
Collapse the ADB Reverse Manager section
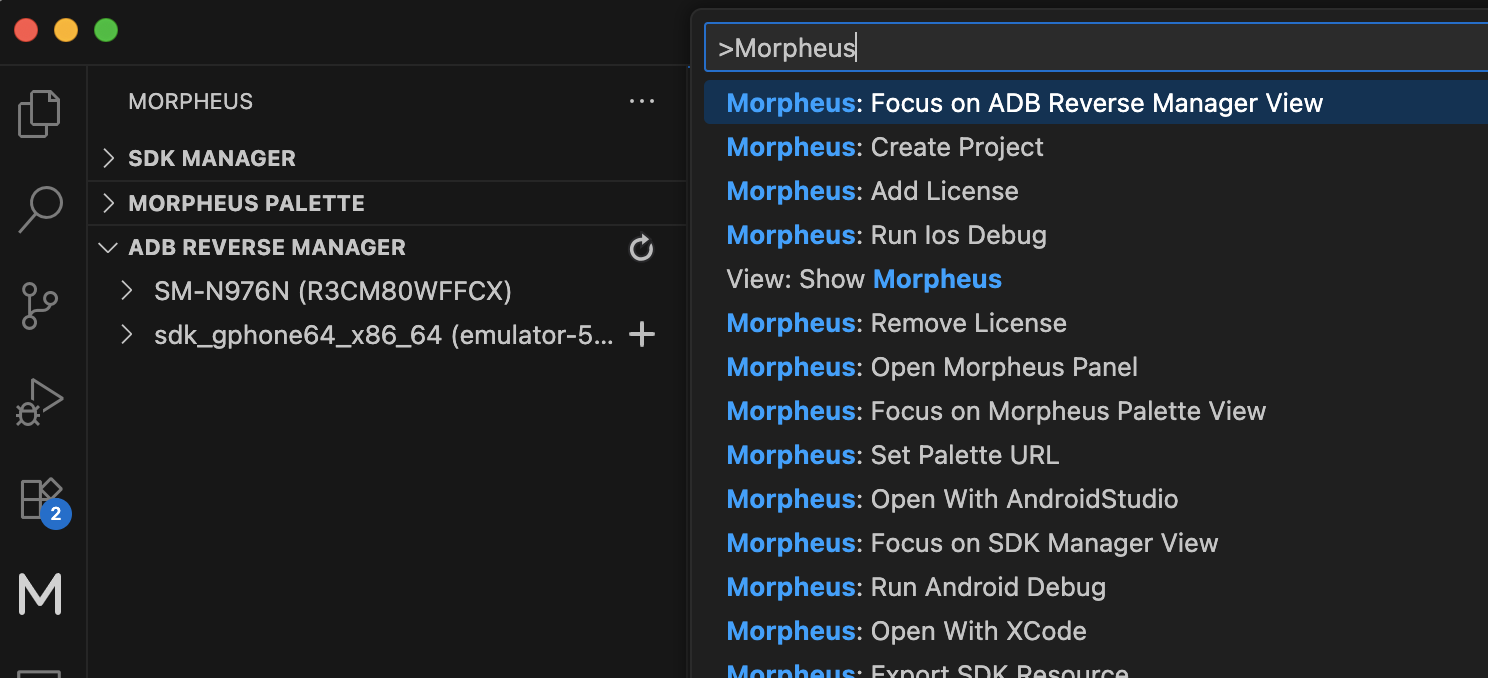pyautogui.click(x=109, y=247)
